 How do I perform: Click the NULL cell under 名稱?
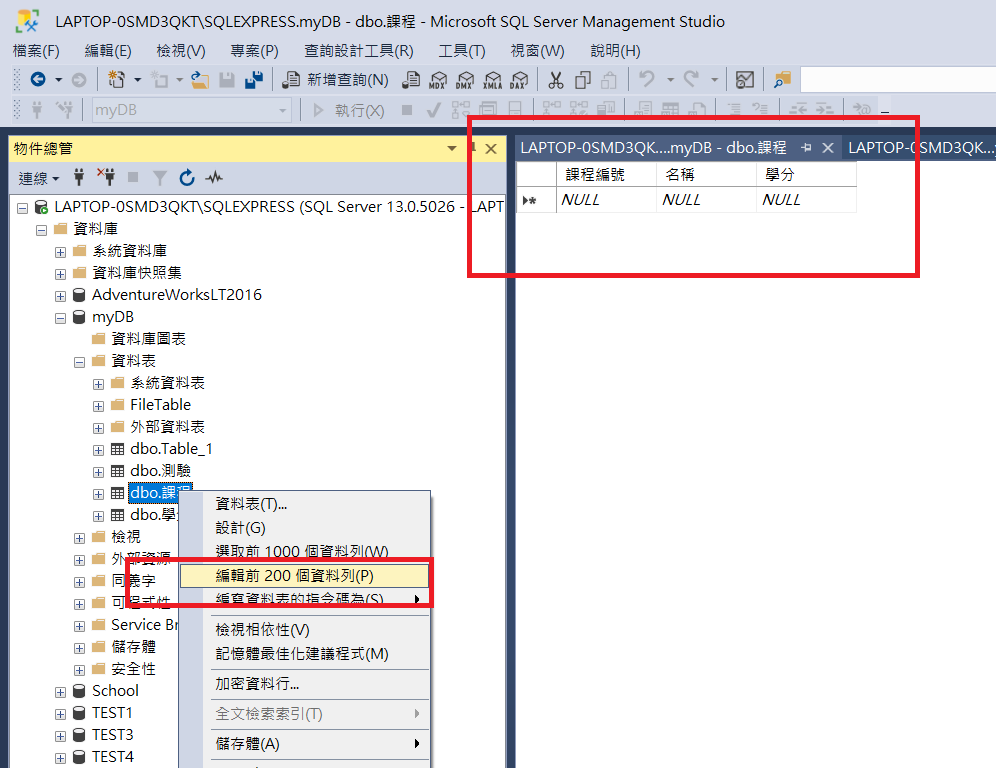(706, 200)
